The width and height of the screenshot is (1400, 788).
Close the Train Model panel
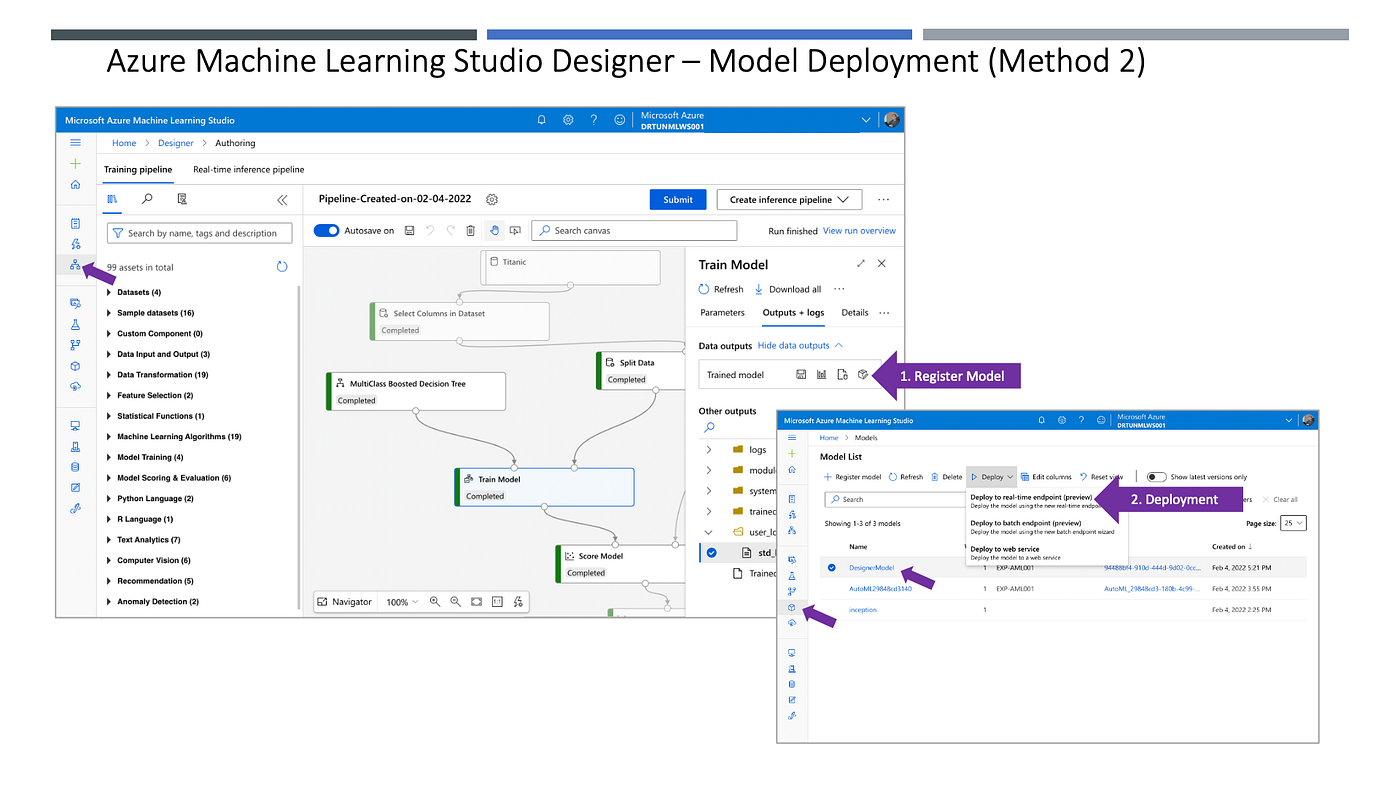click(881, 263)
